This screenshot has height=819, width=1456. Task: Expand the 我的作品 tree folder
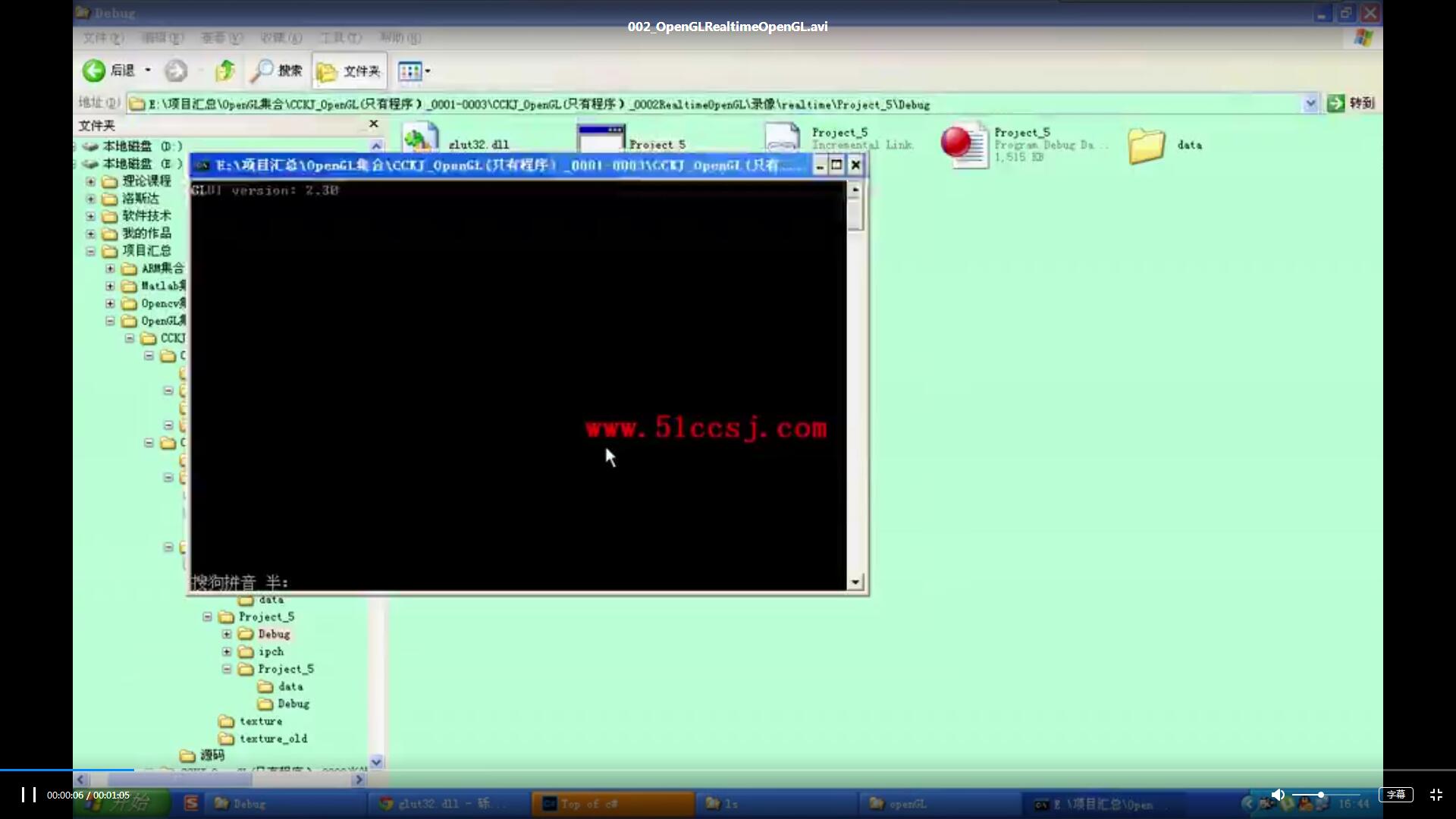90,234
